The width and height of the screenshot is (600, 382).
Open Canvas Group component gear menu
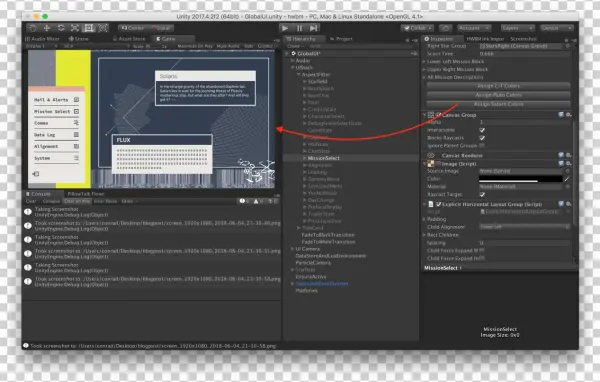pos(569,114)
